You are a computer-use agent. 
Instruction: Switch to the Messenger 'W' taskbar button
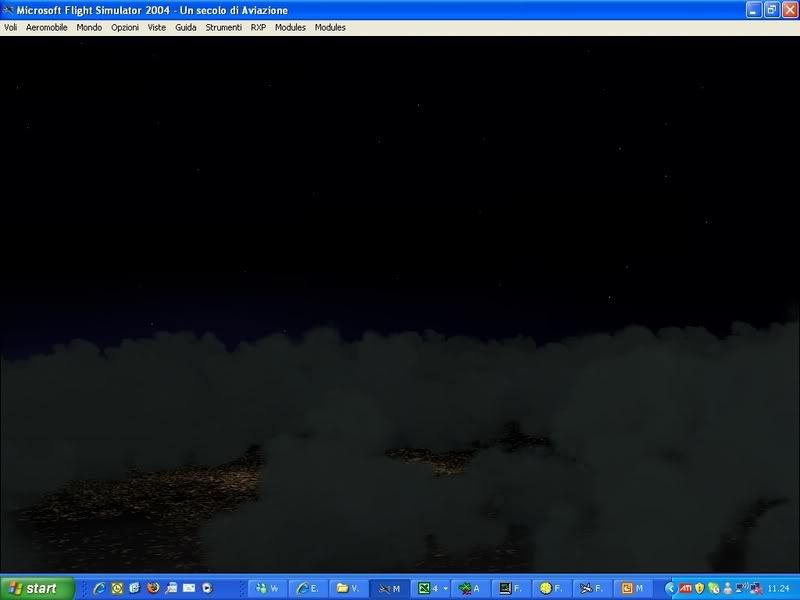(267, 589)
